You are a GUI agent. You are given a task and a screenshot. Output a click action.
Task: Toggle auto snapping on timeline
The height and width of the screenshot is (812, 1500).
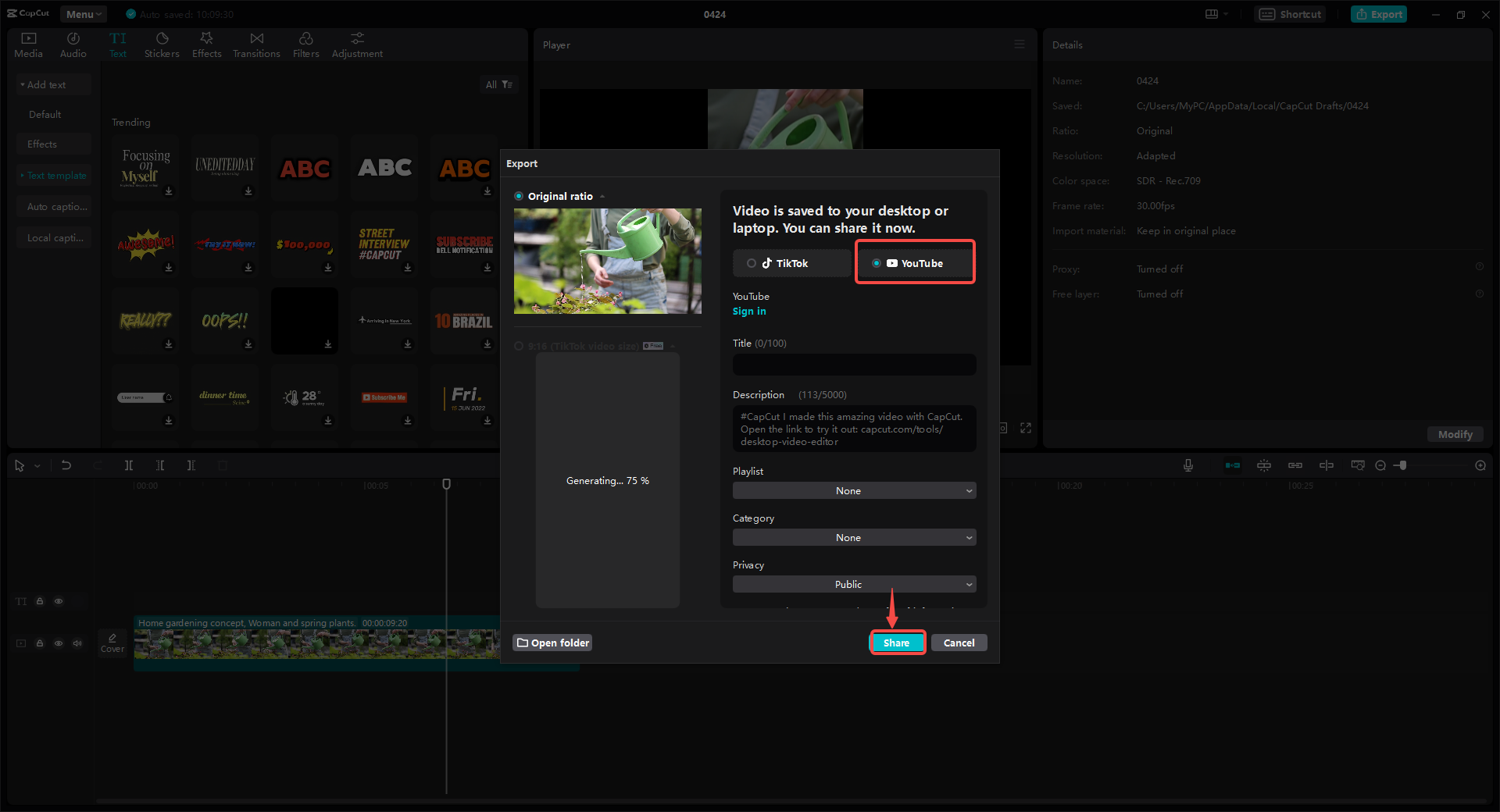[1264, 465]
